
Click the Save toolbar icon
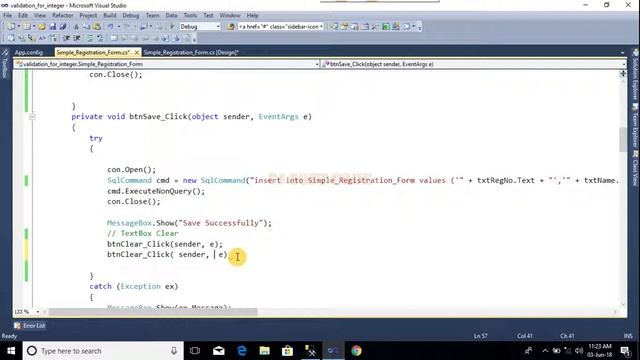coord(52,27)
